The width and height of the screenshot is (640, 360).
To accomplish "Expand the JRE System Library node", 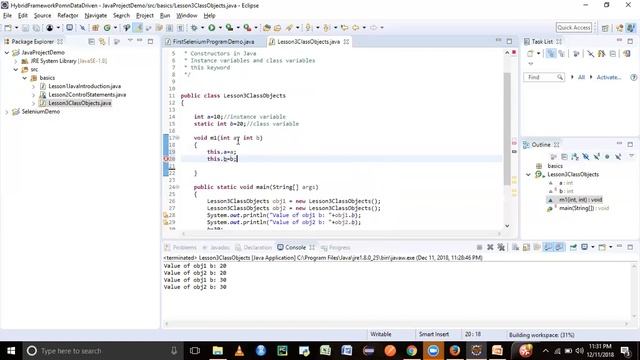I will (x=16, y=61).
